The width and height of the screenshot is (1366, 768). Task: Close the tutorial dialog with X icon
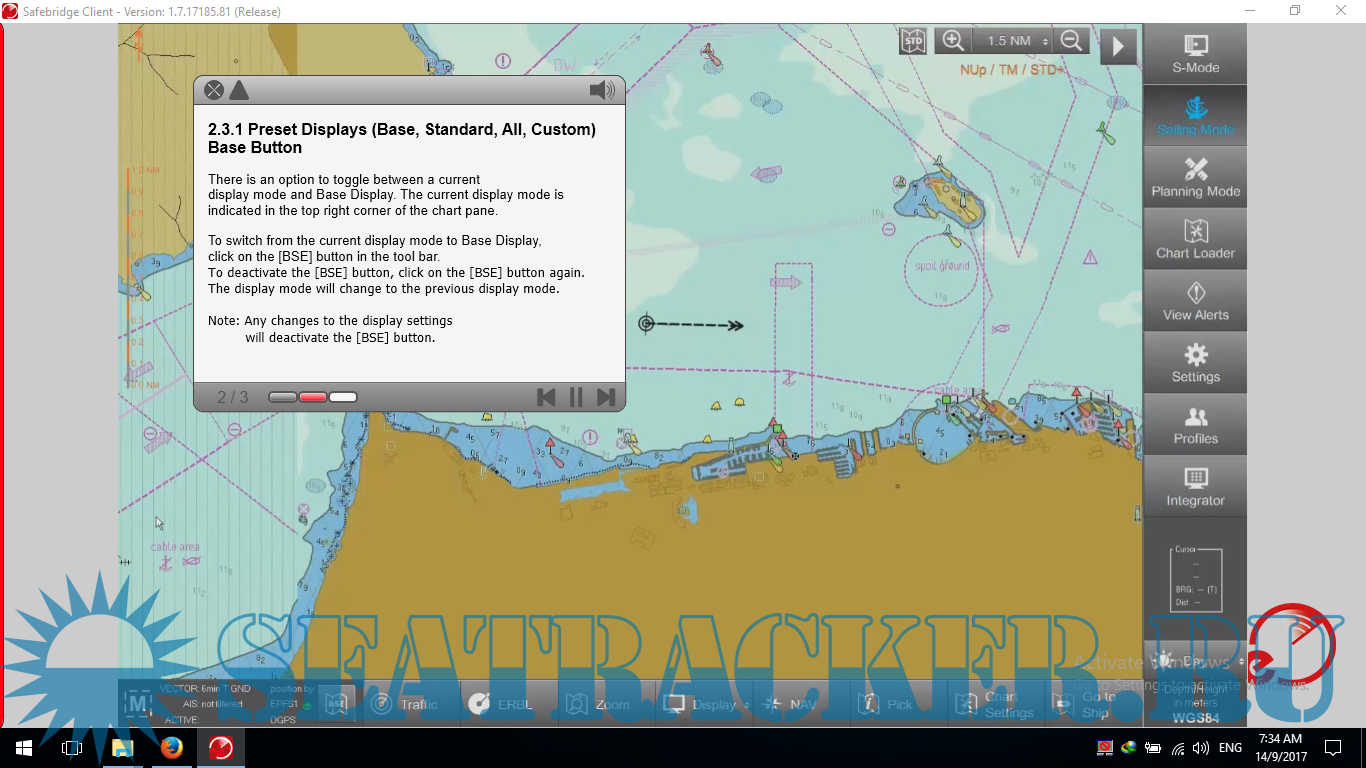[x=214, y=91]
